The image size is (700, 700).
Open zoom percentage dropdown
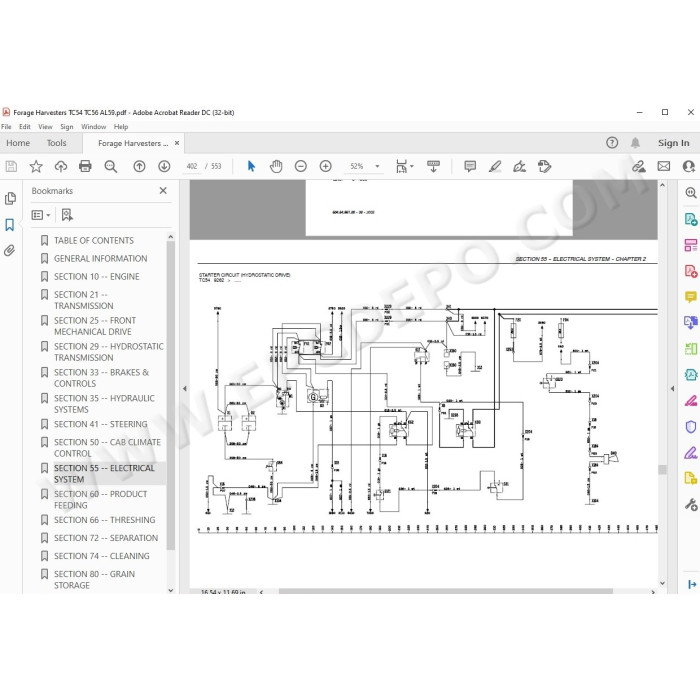point(377,167)
